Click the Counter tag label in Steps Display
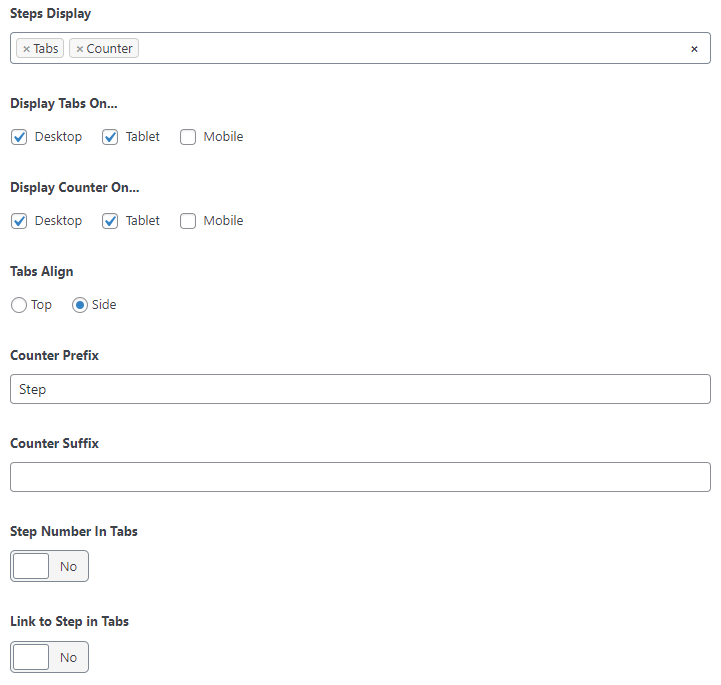 (109, 48)
